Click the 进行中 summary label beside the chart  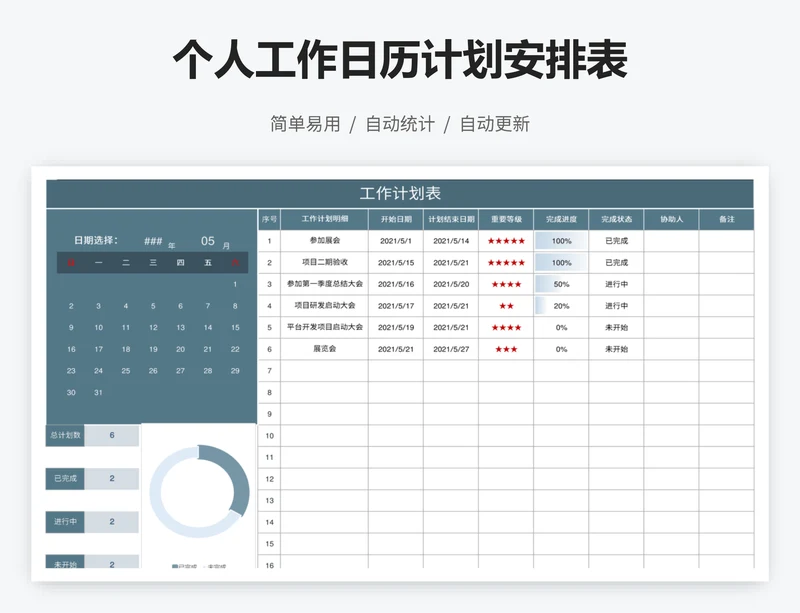pos(65,522)
